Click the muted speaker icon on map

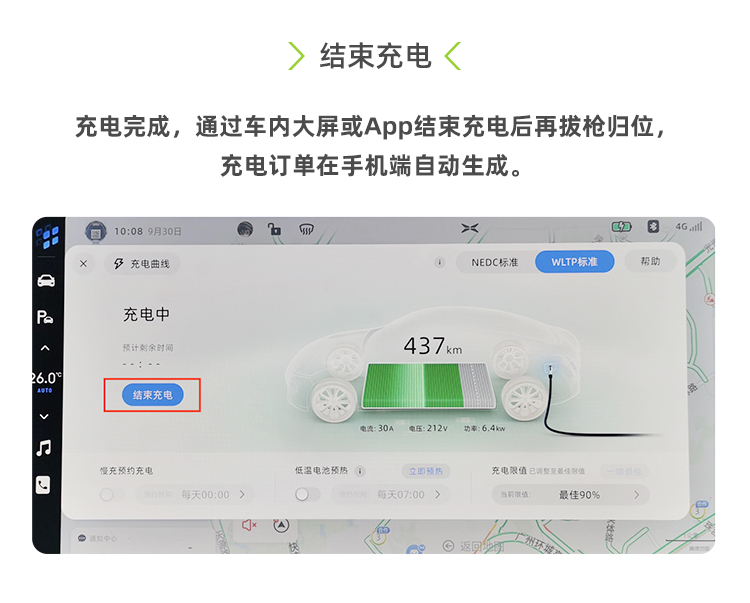(x=249, y=525)
